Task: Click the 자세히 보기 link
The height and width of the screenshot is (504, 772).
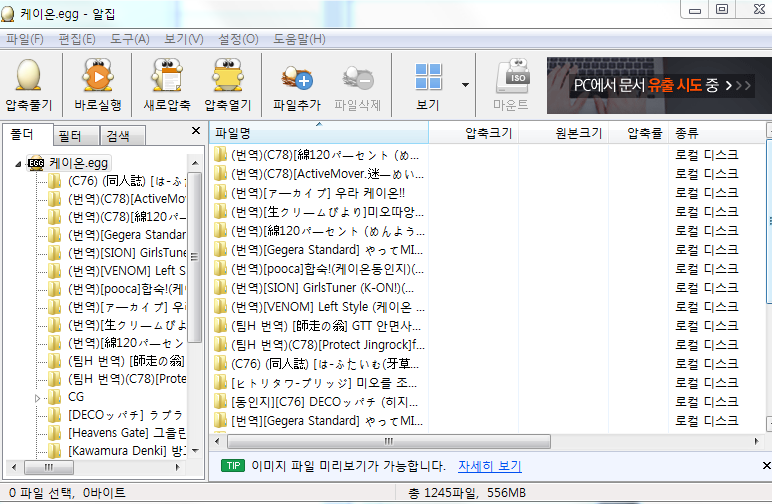Action: pos(489,466)
